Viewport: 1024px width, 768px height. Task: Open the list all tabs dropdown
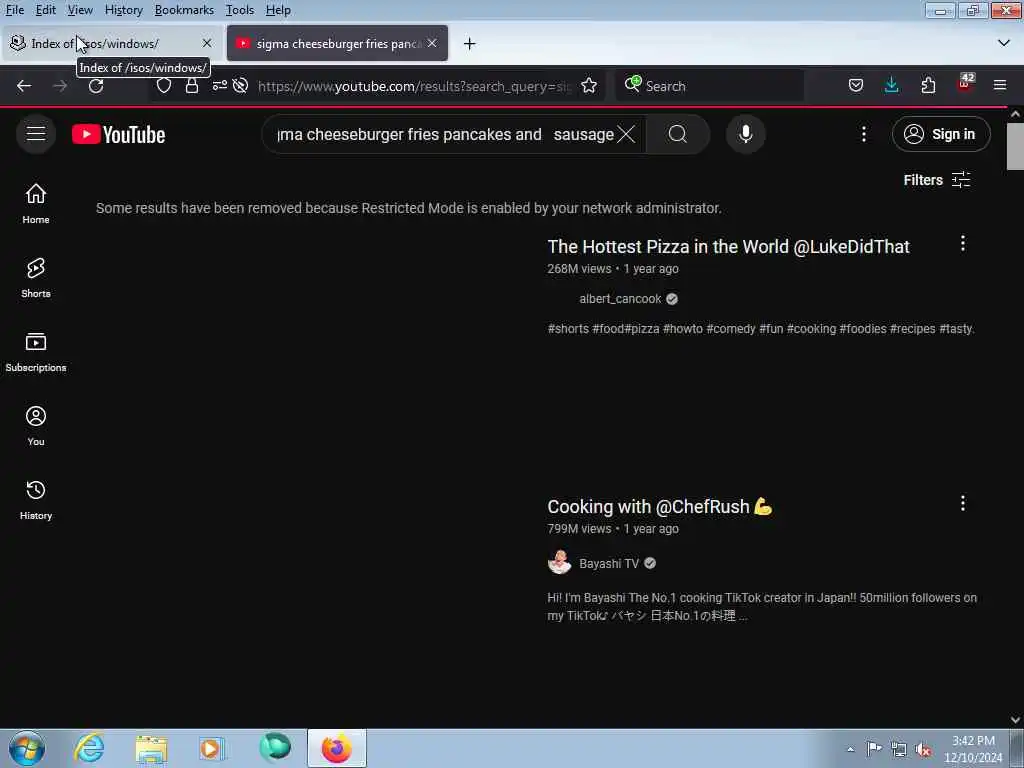1004,43
